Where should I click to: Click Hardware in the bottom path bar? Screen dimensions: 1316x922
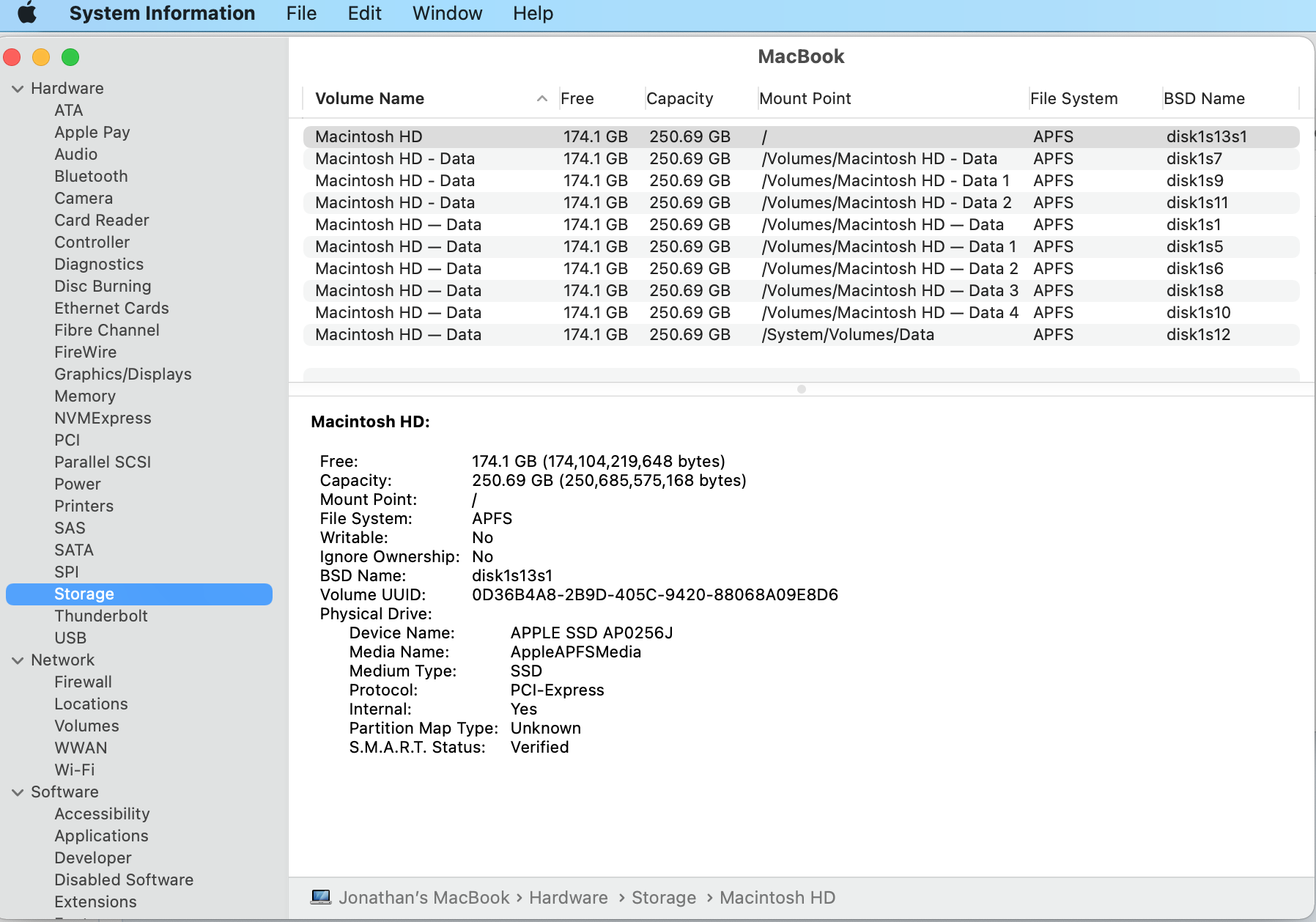(569, 897)
